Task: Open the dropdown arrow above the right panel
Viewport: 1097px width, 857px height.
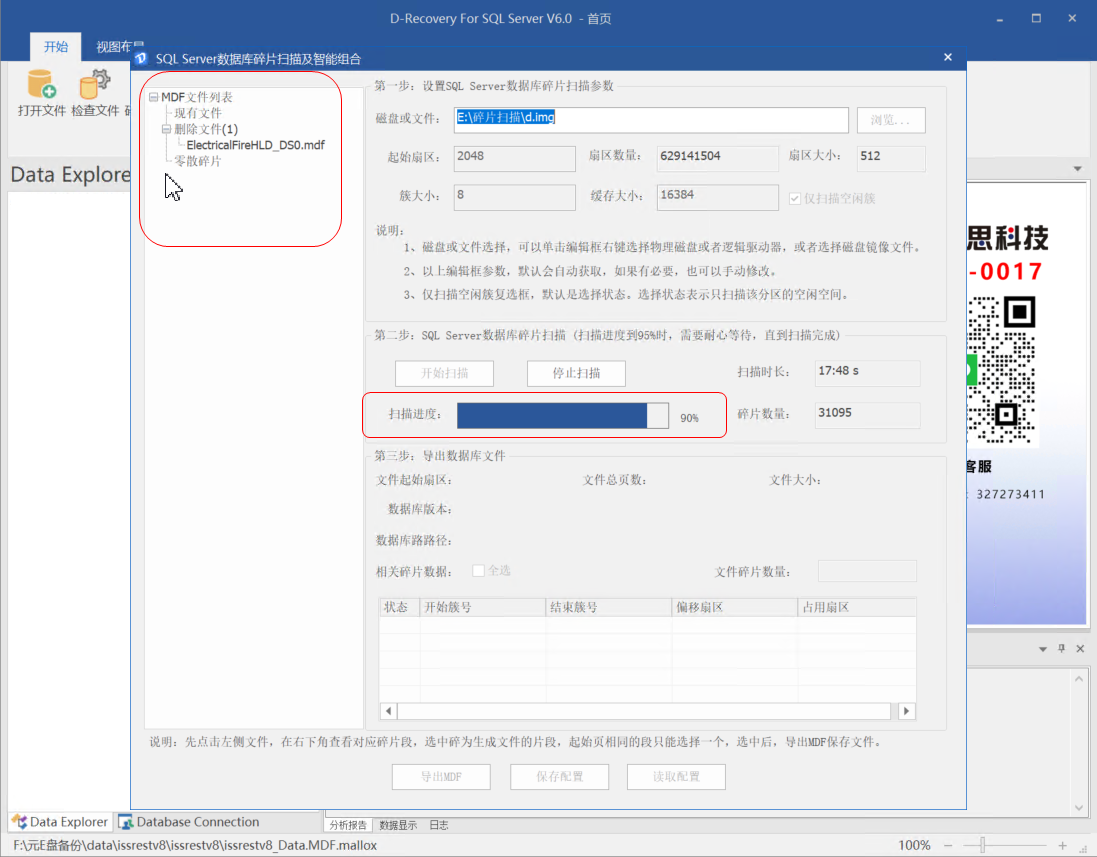Action: (1077, 169)
